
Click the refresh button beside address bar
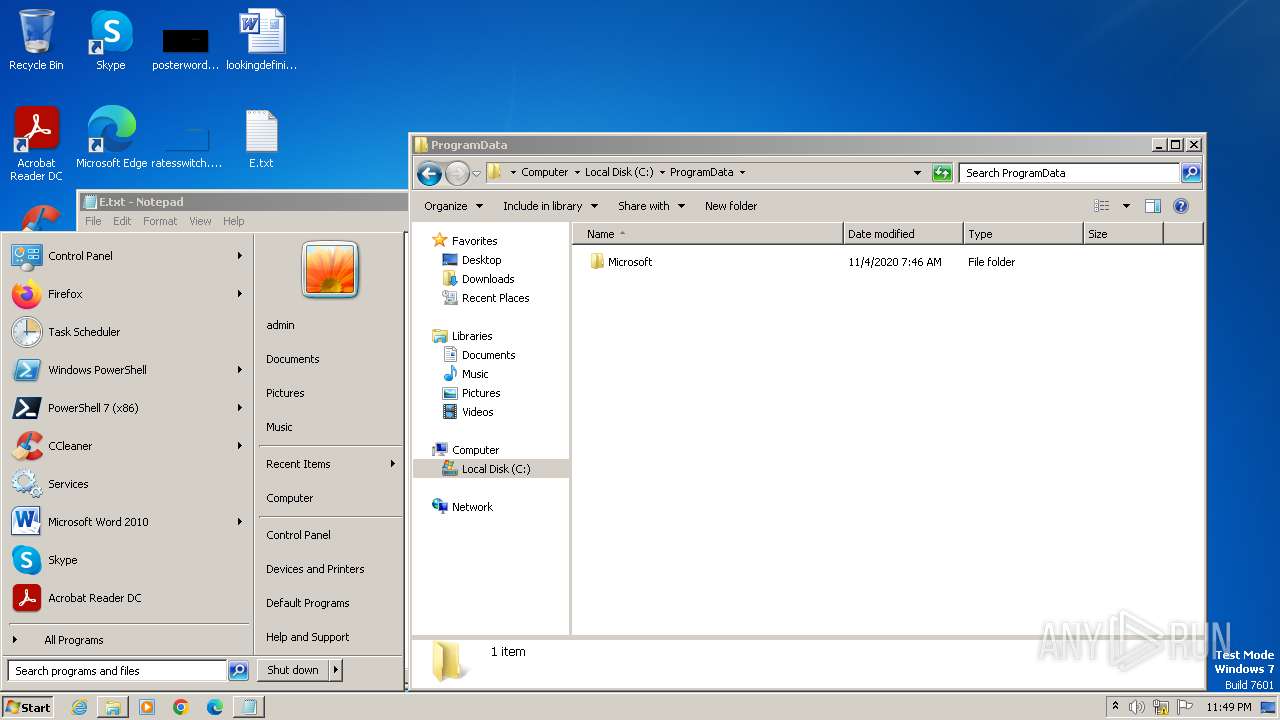click(942, 173)
